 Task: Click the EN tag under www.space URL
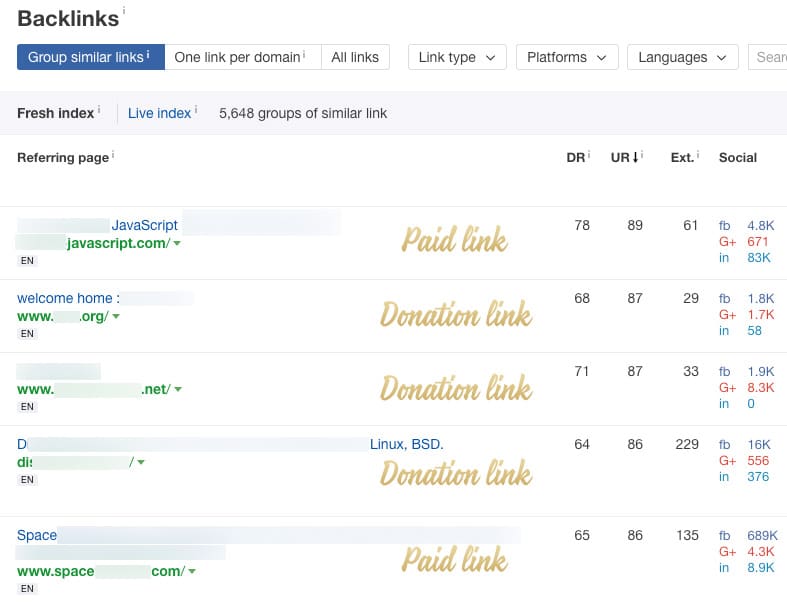coord(27,588)
